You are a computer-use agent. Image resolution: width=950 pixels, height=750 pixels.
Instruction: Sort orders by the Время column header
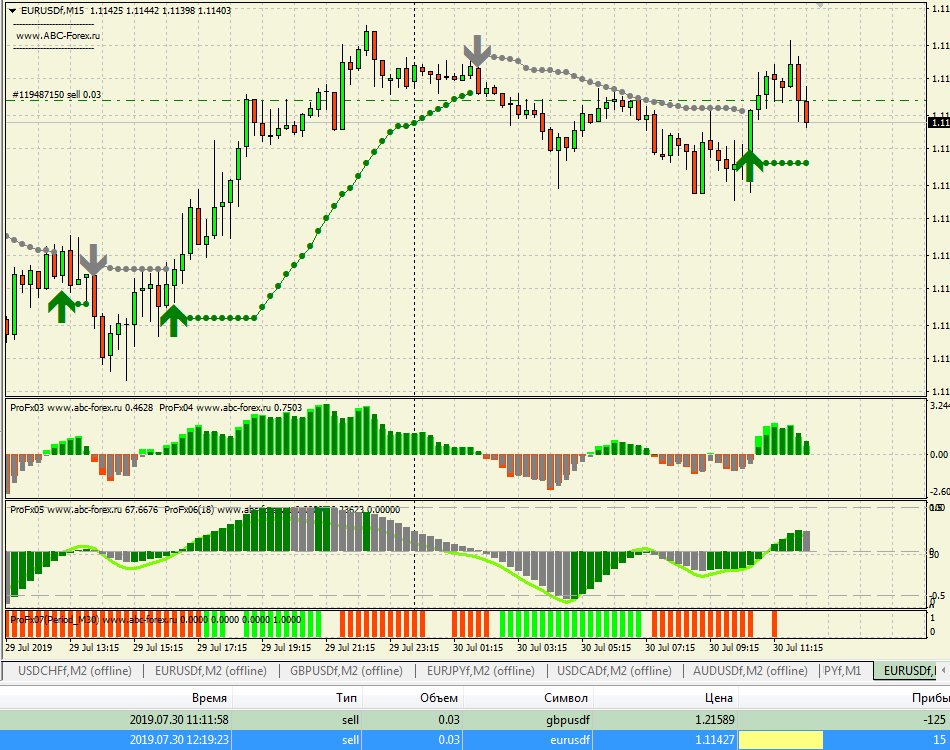tap(209, 698)
